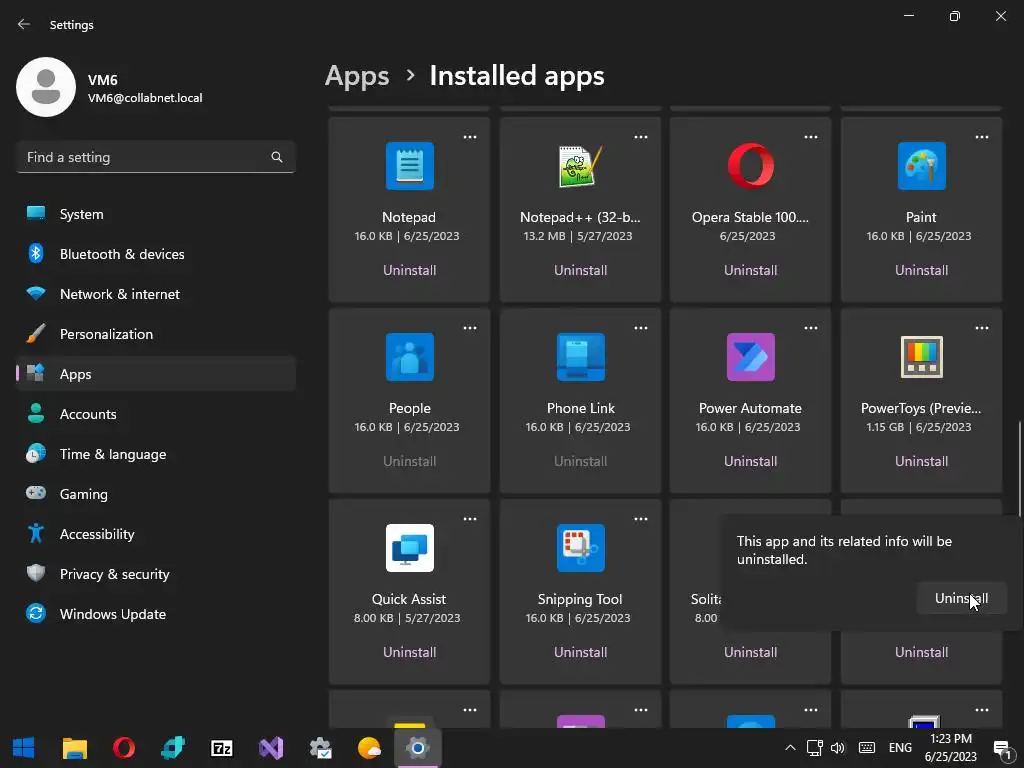Click the Paint app icon

pyautogui.click(x=921, y=166)
